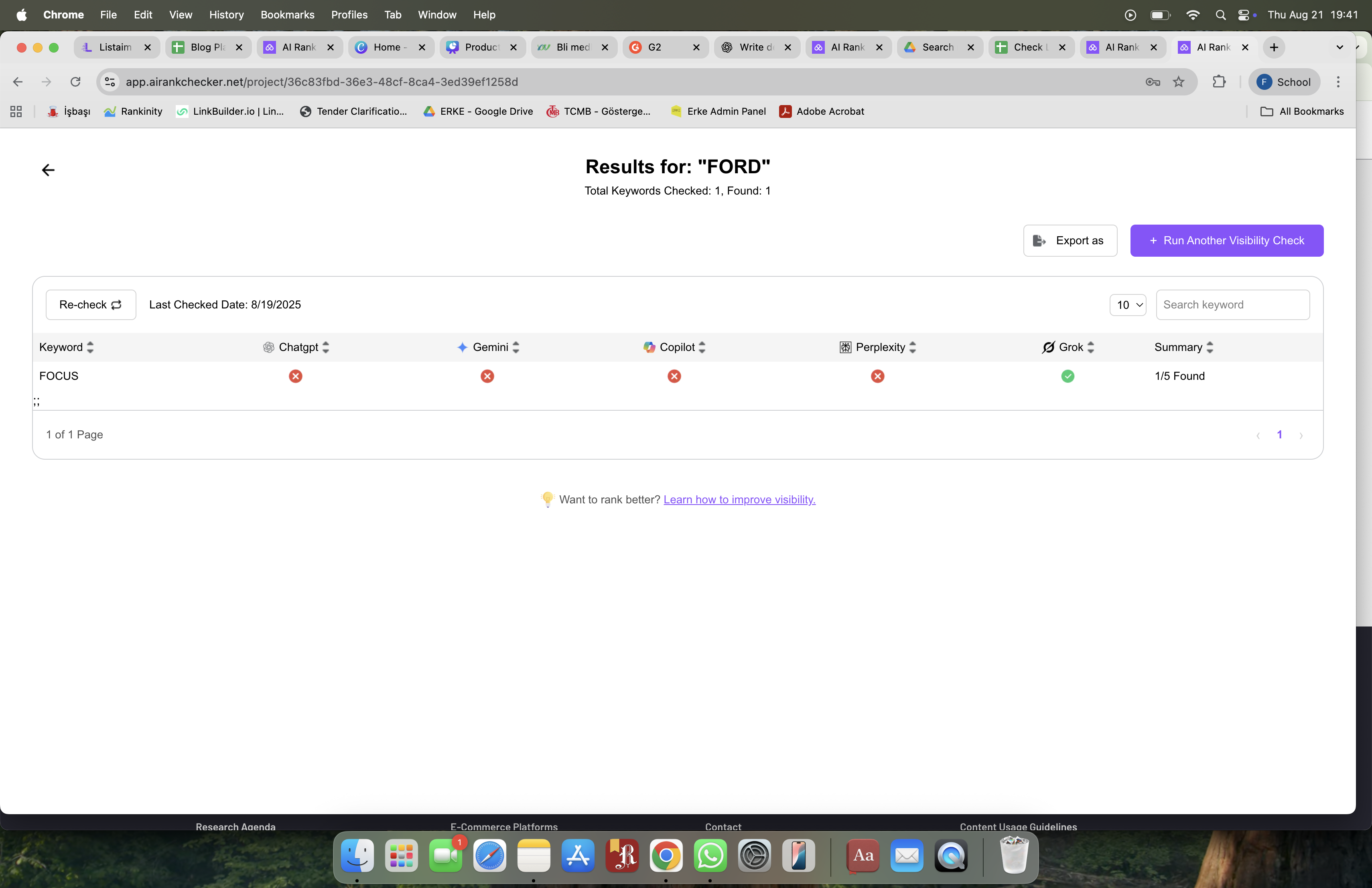Open the Apple menu

click(x=21, y=14)
